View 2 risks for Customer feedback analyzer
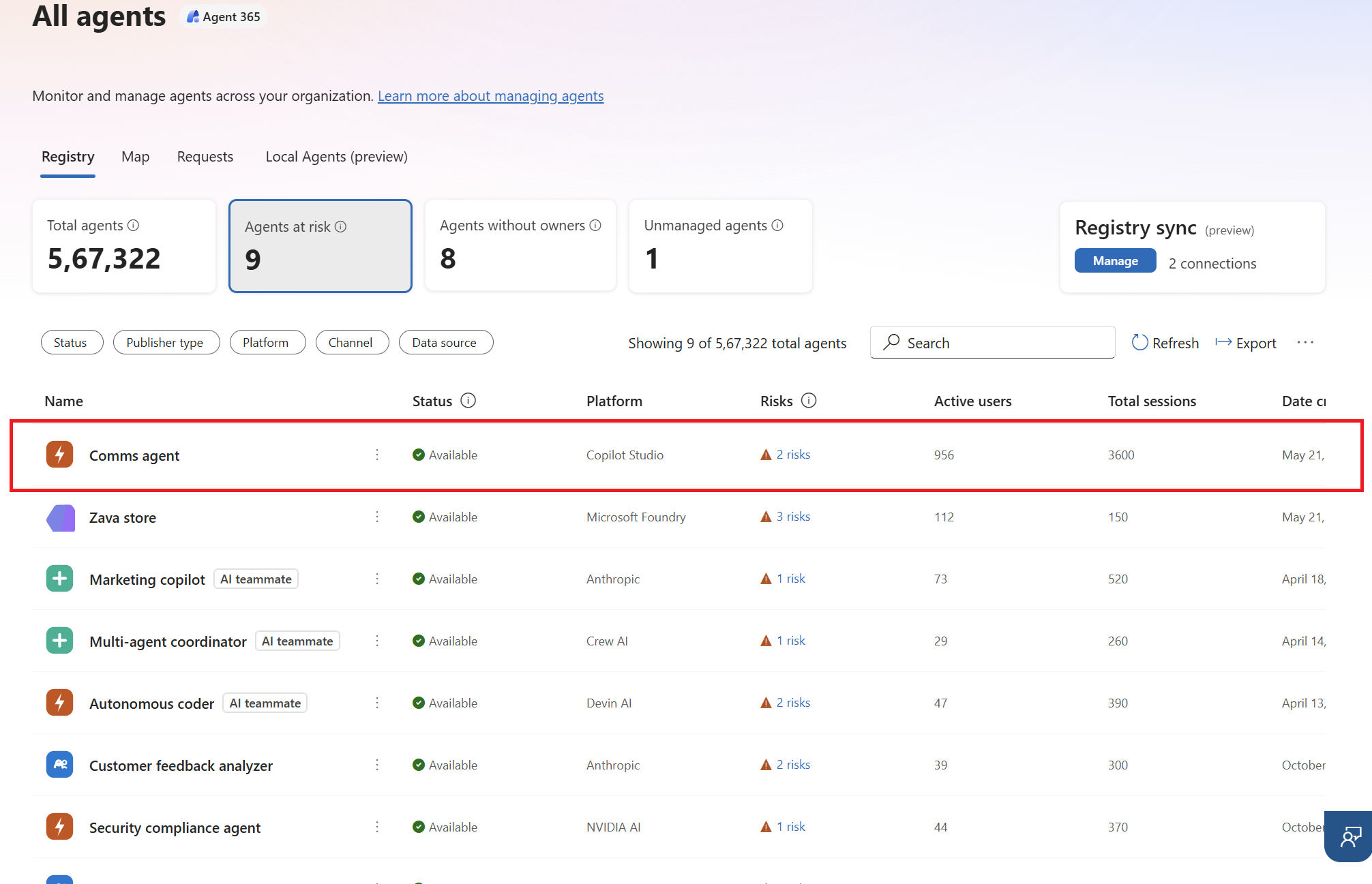 click(786, 765)
